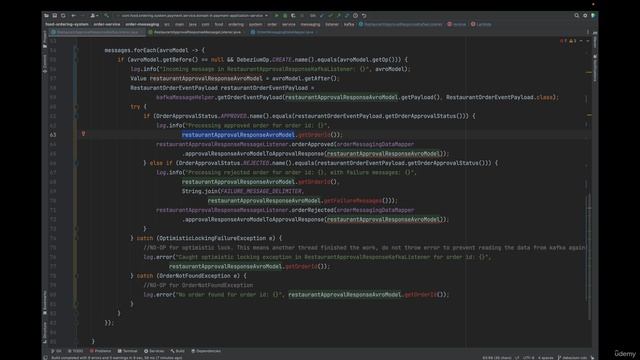Switch to the first editor tab

pyautogui.click(x=96, y=32)
